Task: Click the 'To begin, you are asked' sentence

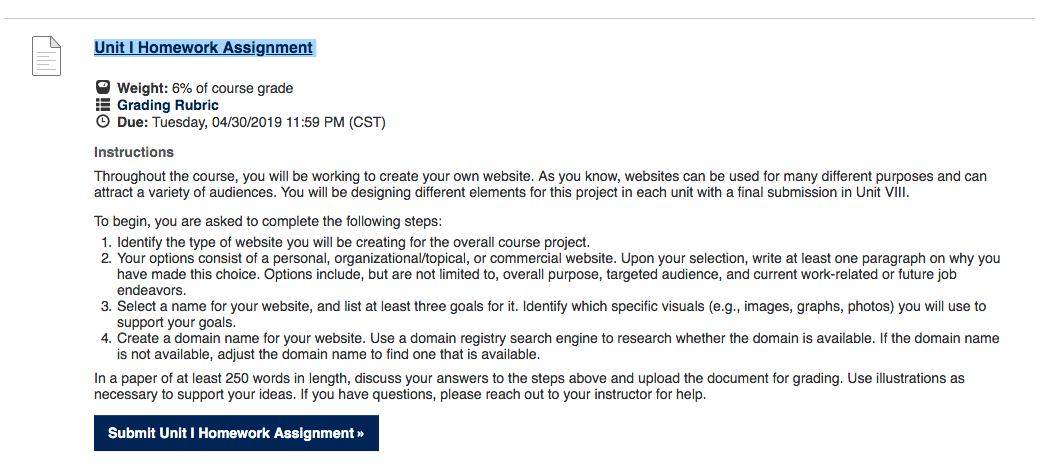Action: 268,221
